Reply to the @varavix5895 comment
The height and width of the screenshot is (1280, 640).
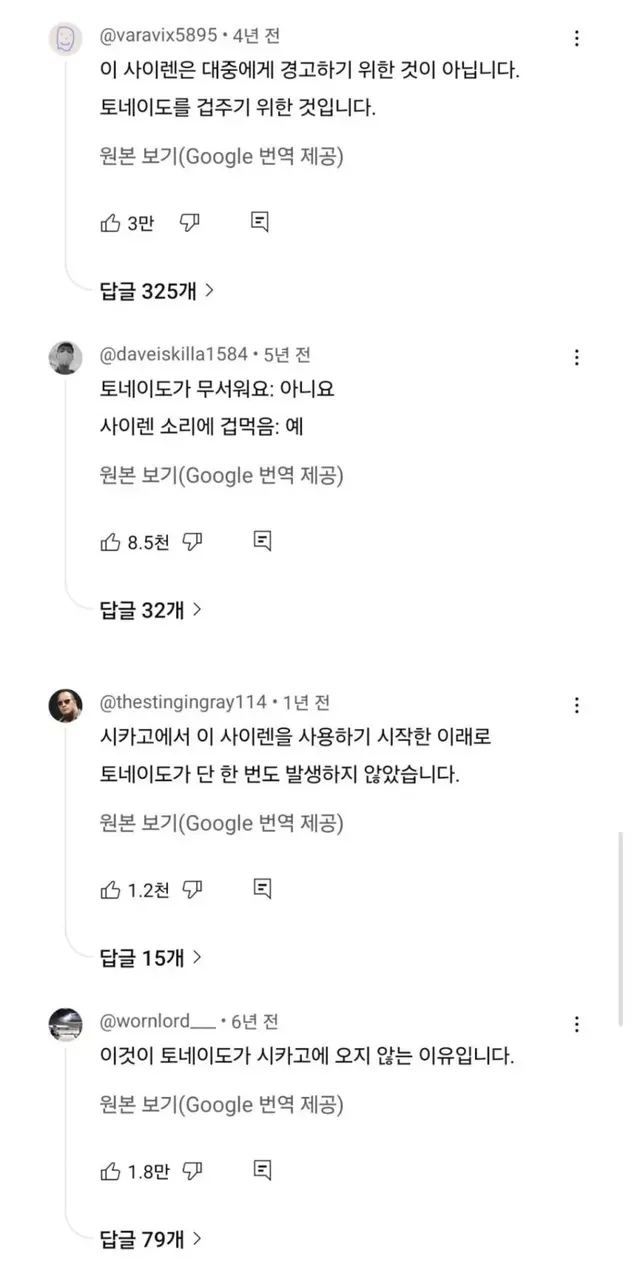click(x=259, y=223)
